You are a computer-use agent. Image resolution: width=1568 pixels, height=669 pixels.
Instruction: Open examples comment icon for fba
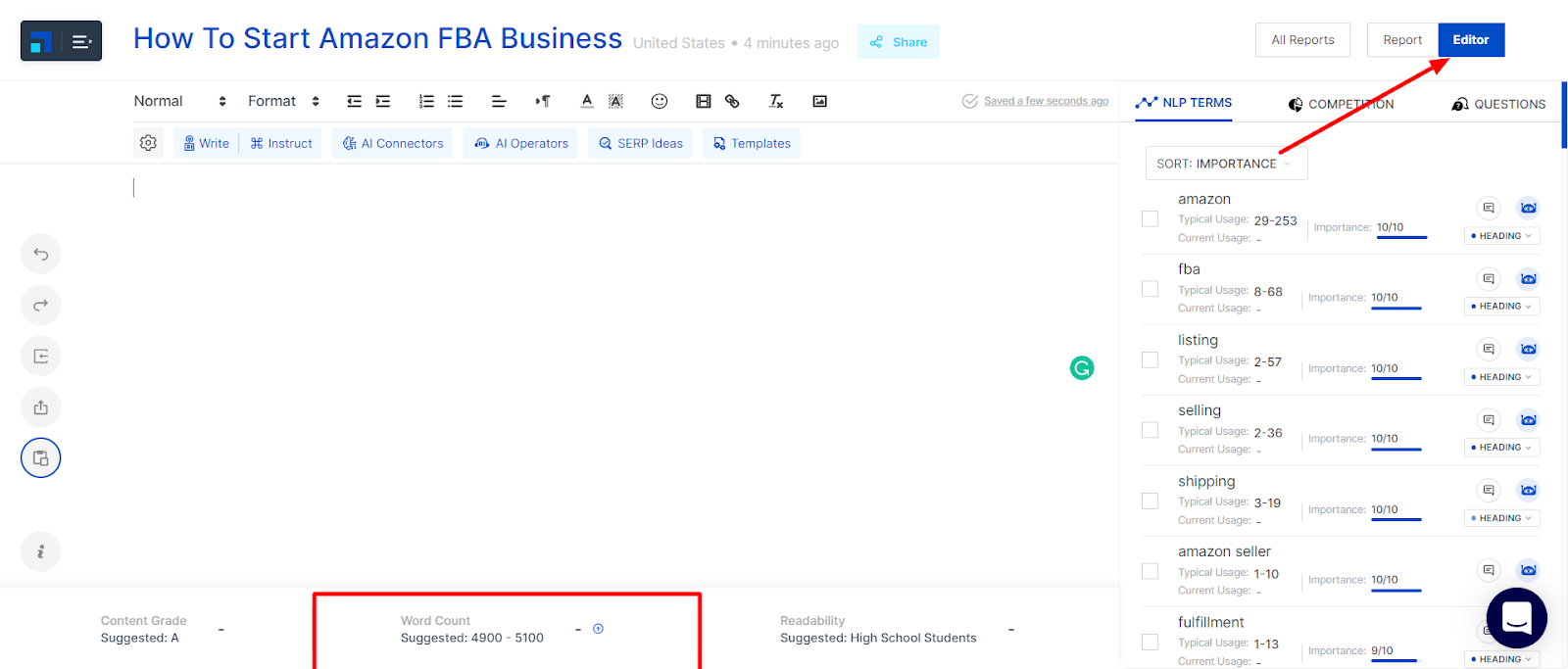pos(1489,279)
